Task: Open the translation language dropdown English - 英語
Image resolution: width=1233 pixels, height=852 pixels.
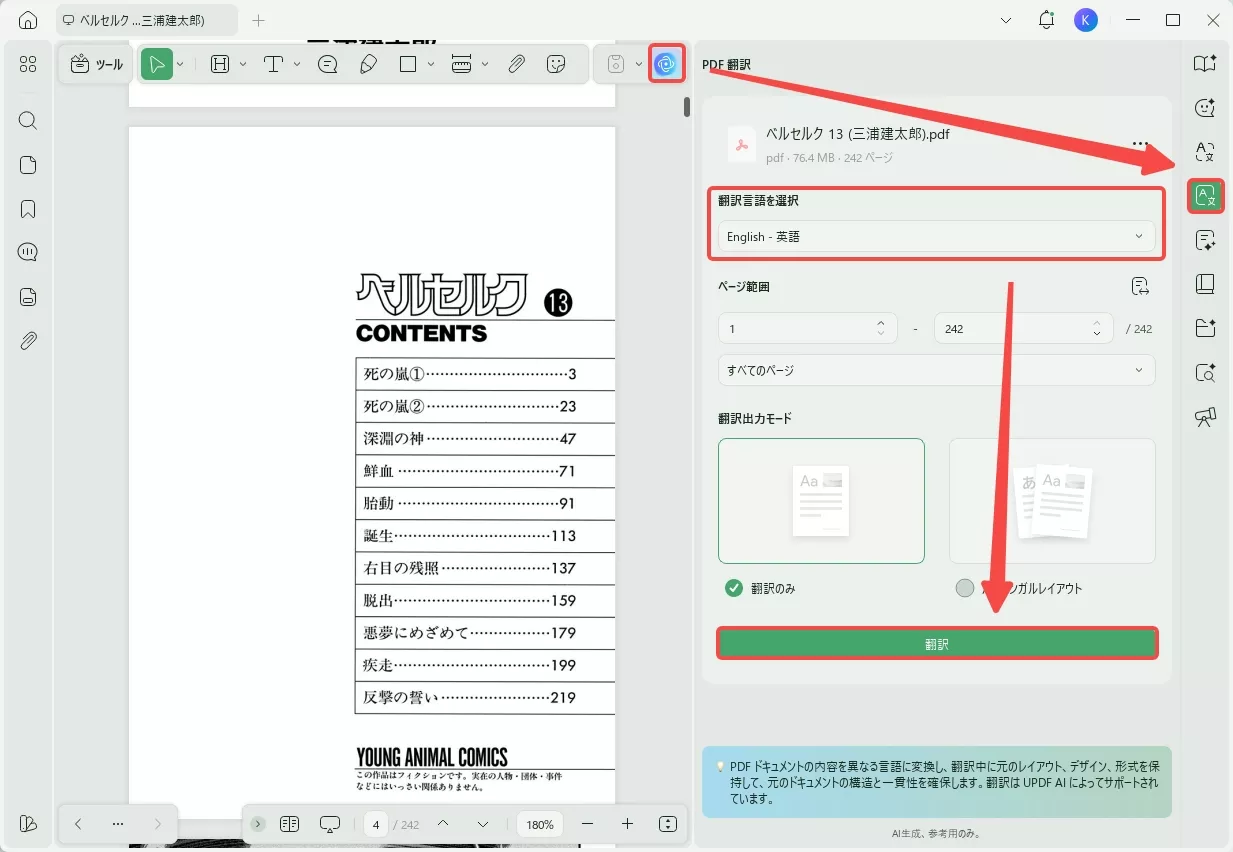Action: (x=936, y=237)
